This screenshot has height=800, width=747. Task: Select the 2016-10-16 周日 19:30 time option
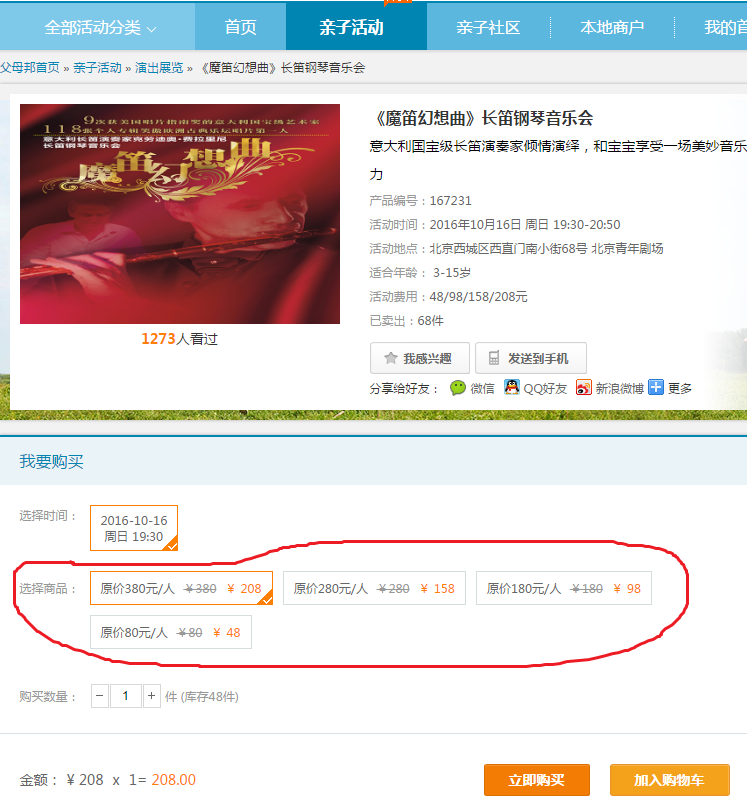(134, 528)
